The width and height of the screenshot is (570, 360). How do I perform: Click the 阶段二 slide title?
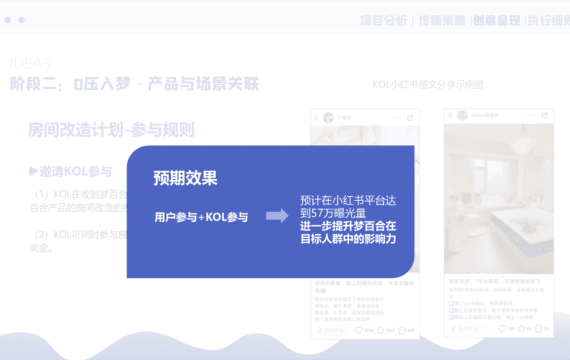135,84
